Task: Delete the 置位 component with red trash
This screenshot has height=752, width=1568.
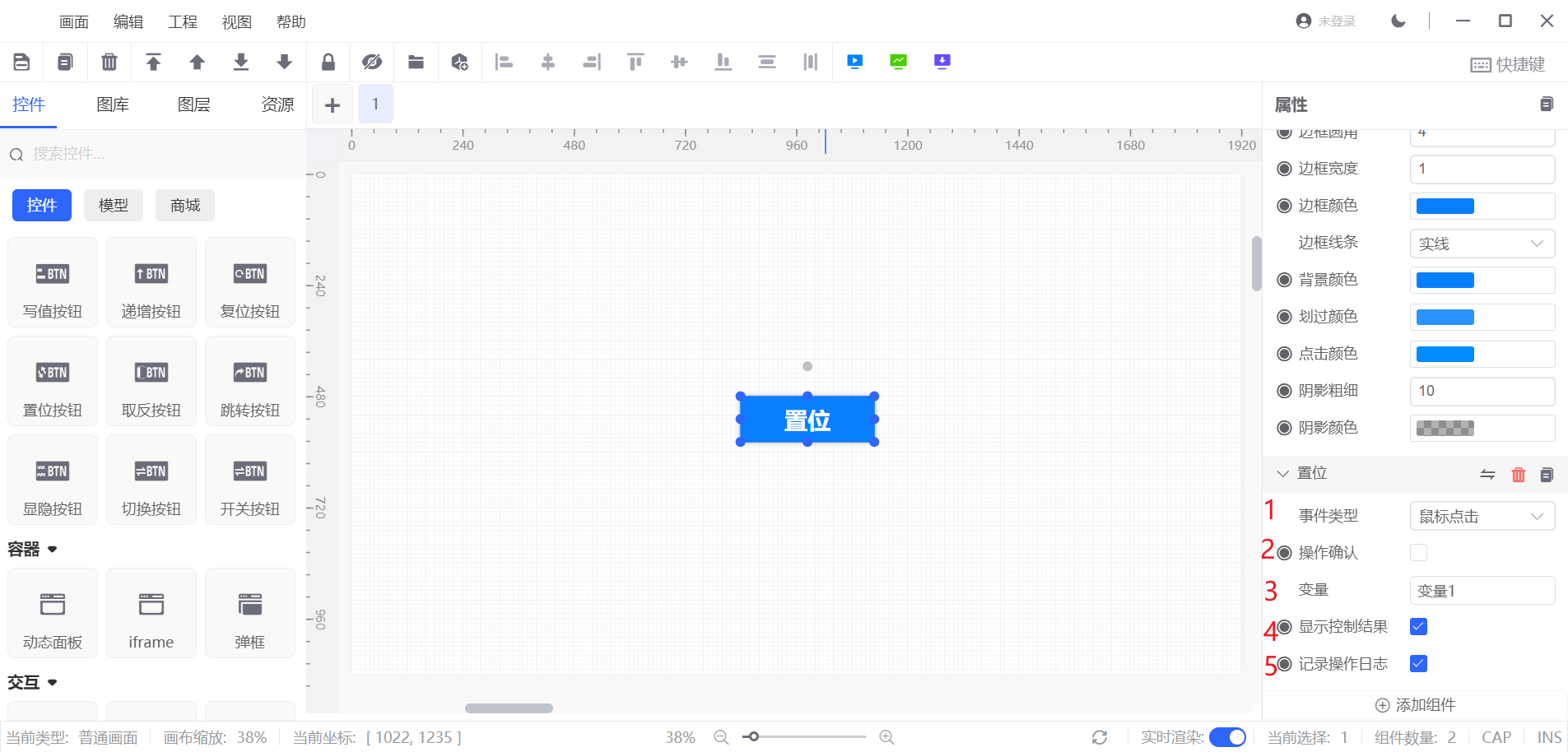Action: pos(1519,475)
